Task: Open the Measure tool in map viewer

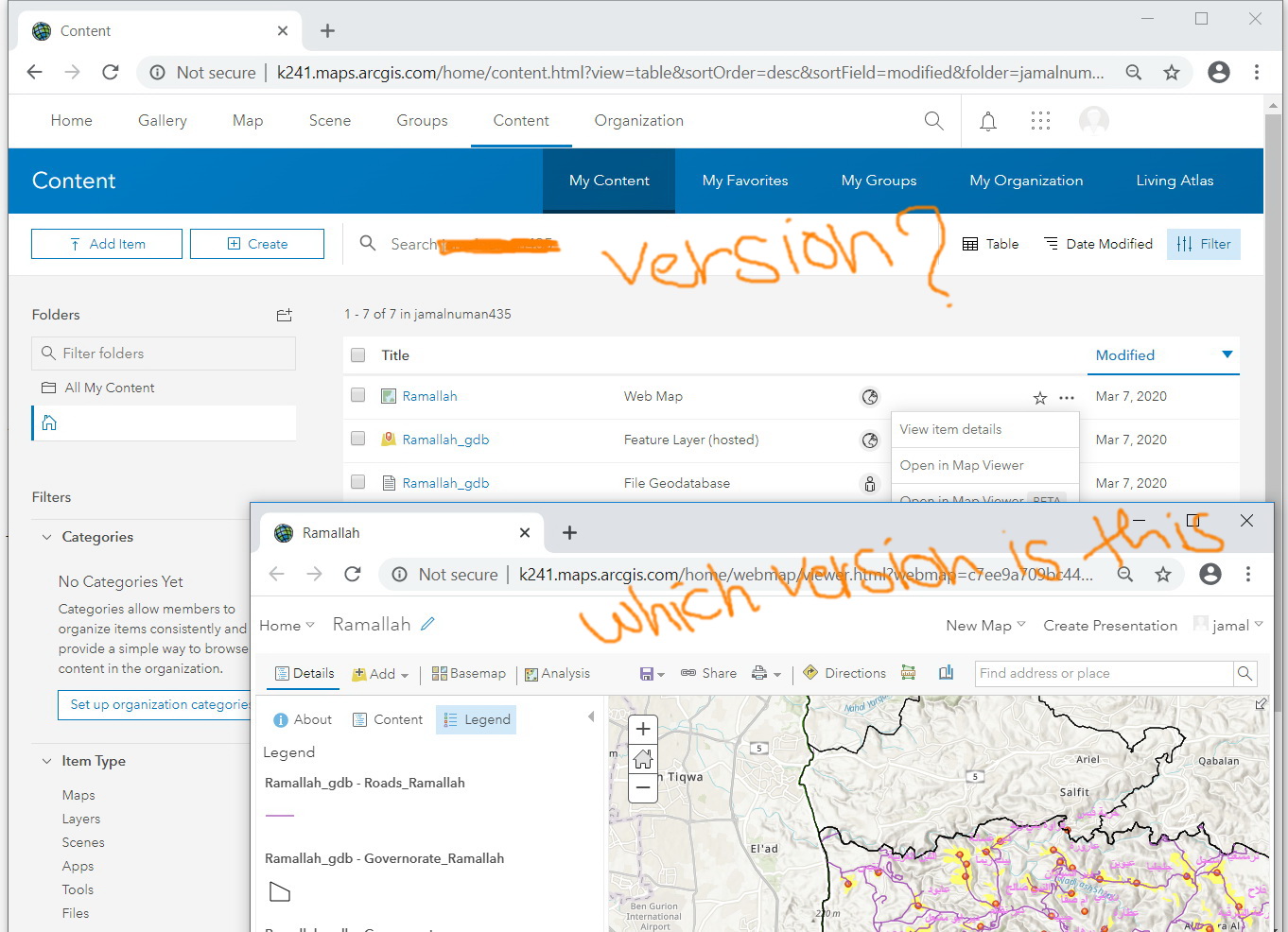Action: click(908, 673)
